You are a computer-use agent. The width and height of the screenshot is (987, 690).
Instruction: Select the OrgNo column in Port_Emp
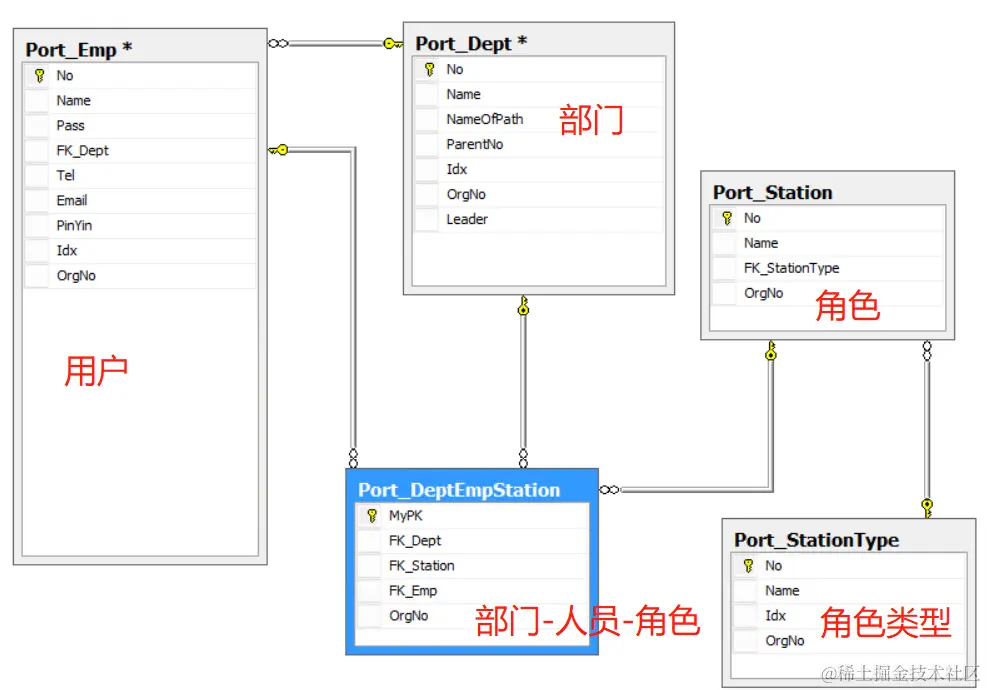(140, 276)
